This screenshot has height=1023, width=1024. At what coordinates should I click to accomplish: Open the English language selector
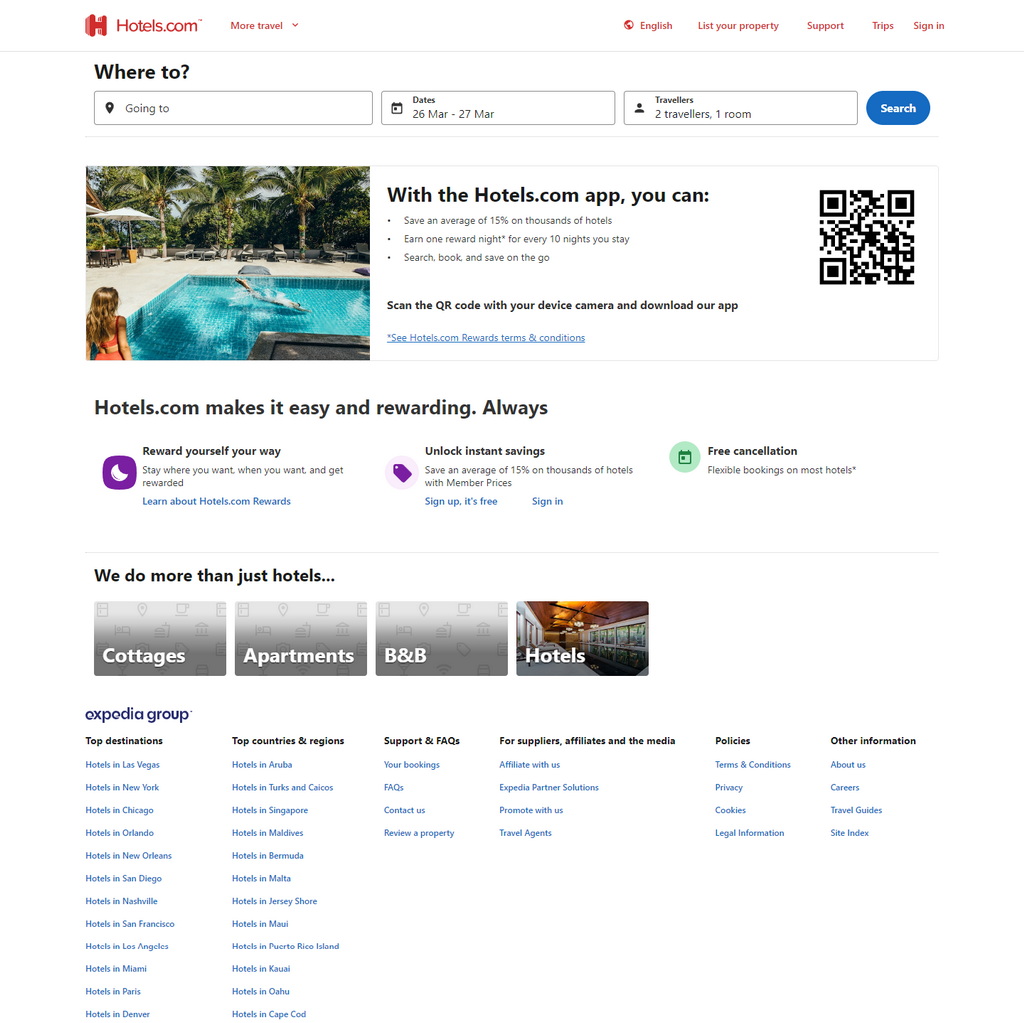coord(648,25)
